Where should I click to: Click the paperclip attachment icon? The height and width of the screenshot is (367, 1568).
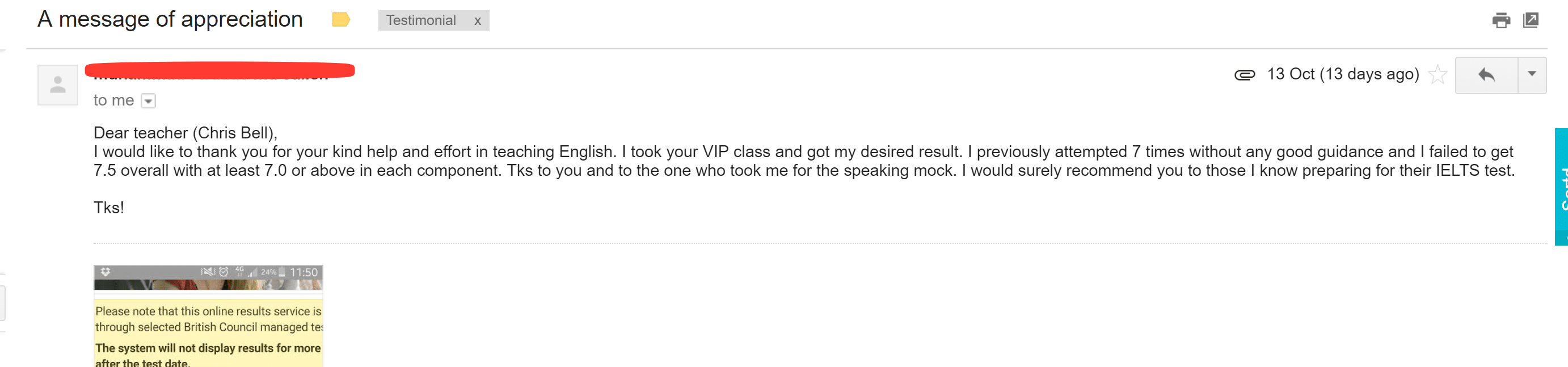point(1244,75)
